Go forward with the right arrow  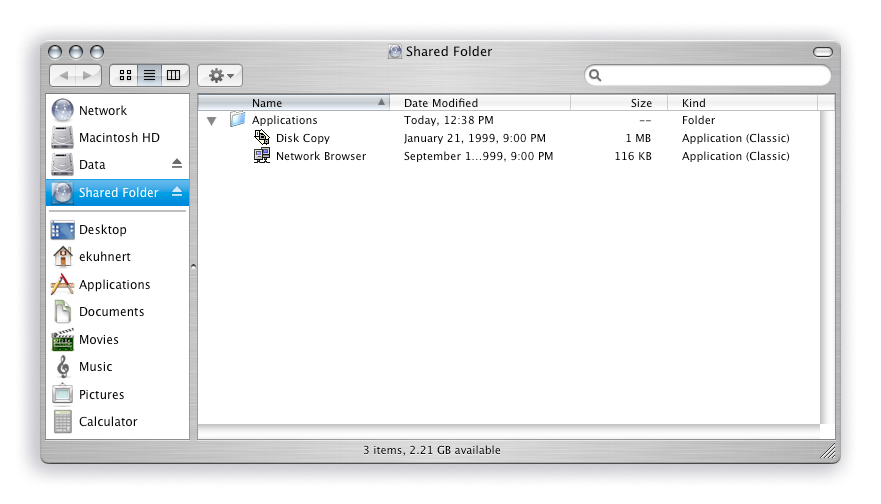click(x=88, y=75)
